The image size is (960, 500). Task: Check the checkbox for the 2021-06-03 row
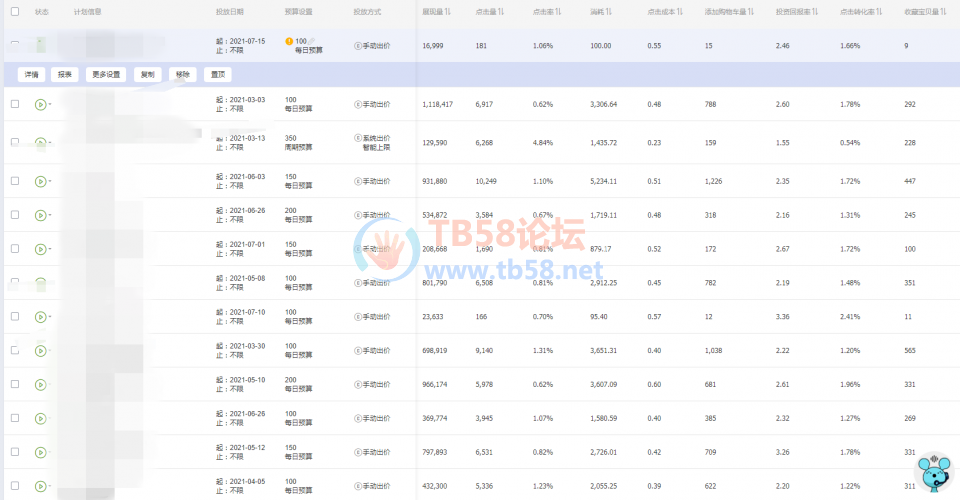click(x=15, y=181)
